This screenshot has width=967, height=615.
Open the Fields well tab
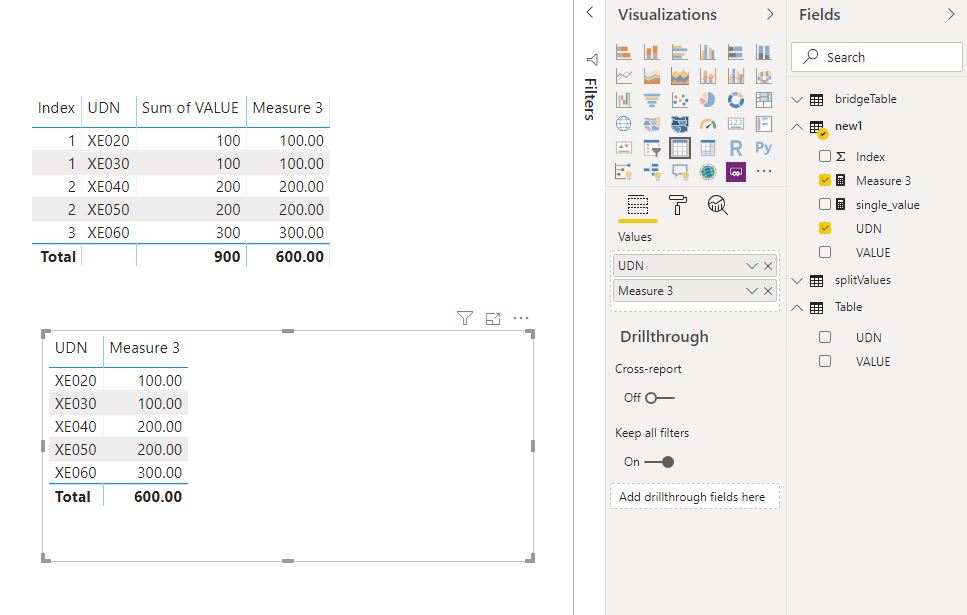tap(638, 205)
